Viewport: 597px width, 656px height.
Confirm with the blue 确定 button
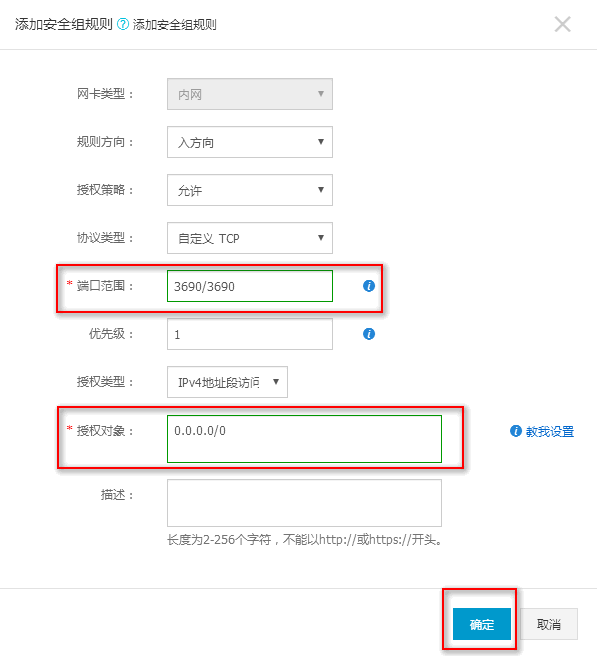pyautogui.click(x=482, y=624)
